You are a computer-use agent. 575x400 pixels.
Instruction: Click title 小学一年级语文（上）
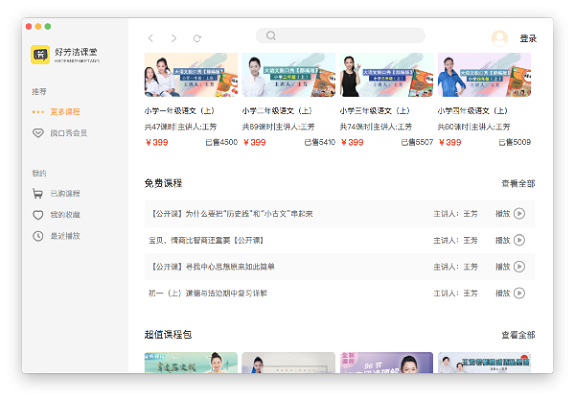tap(179, 110)
